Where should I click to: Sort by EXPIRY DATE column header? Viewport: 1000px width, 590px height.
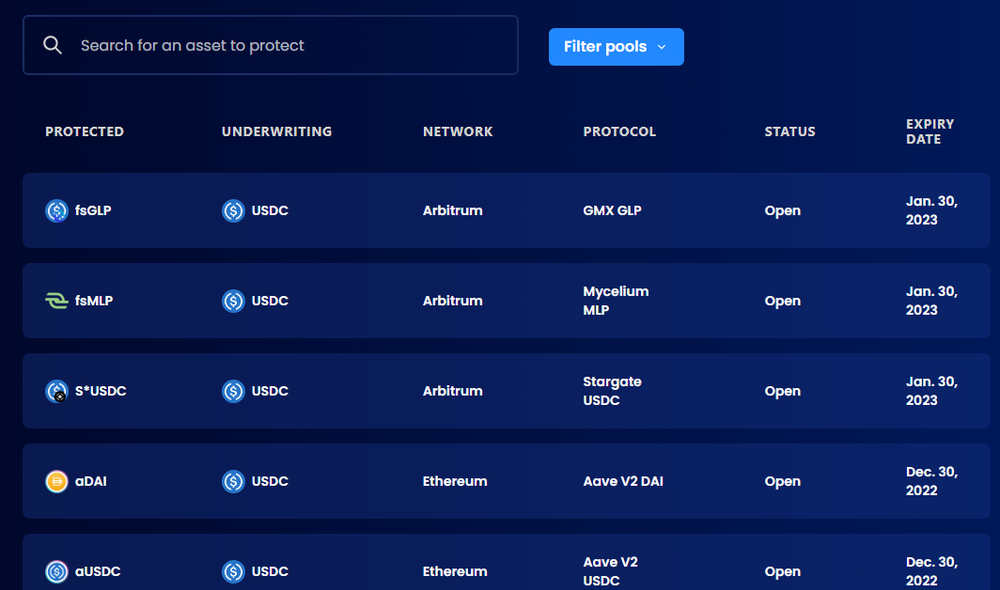930,131
